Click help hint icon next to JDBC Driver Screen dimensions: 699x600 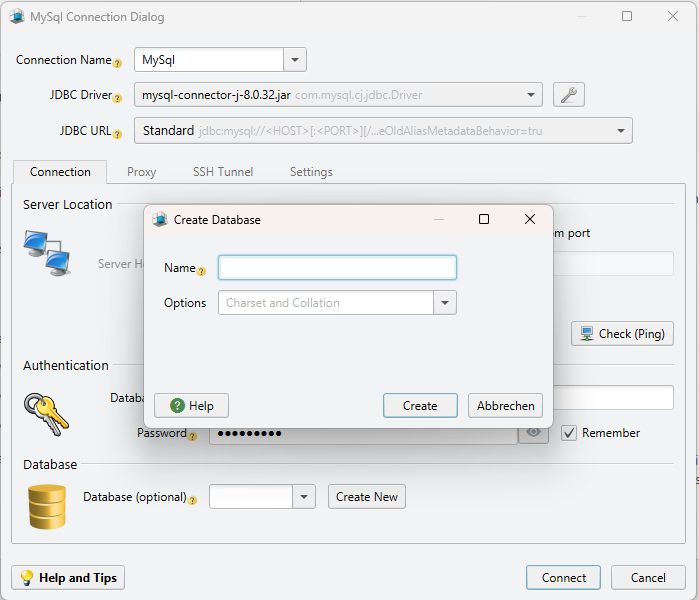(117, 98)
